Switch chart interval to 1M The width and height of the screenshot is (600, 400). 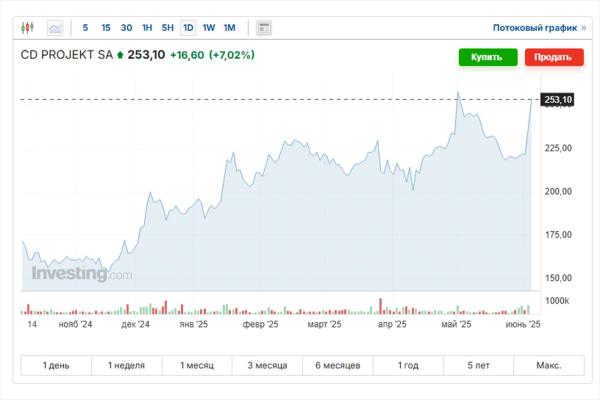[x=229, y=28]
